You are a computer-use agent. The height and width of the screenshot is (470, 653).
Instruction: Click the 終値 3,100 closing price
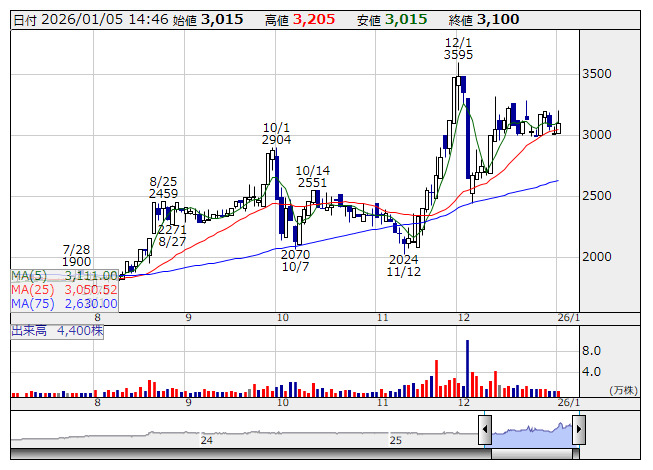click(484, 20)
